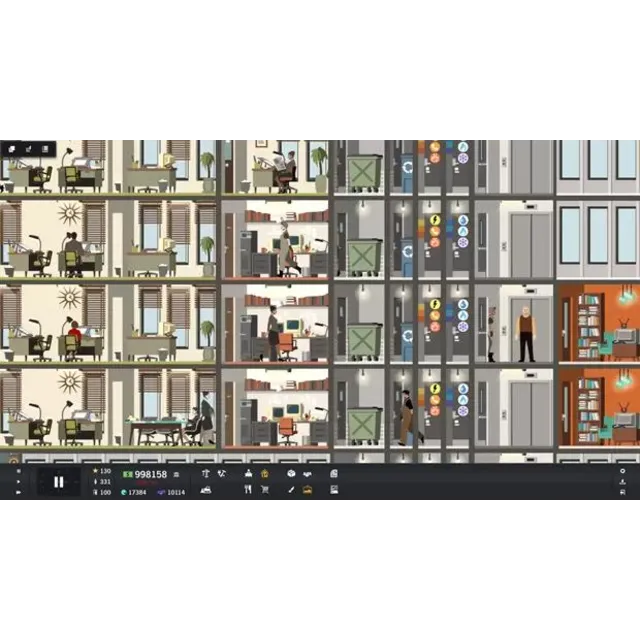Open the restaurant fork and knife category
The height and width of the screenshot is (640, 640).
[248, 489]
